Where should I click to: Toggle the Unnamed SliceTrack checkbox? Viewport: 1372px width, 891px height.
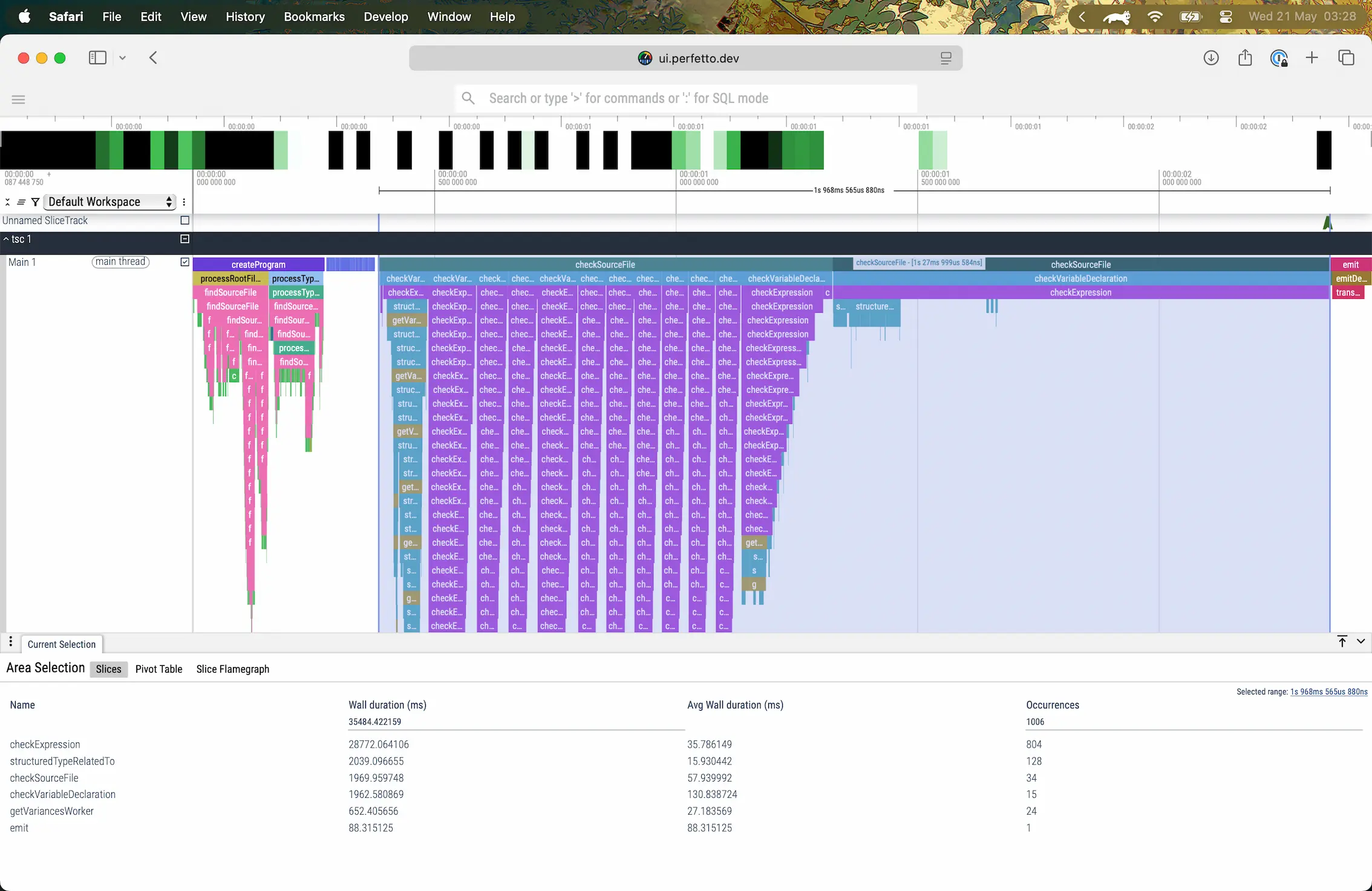[x=185, y=220]
